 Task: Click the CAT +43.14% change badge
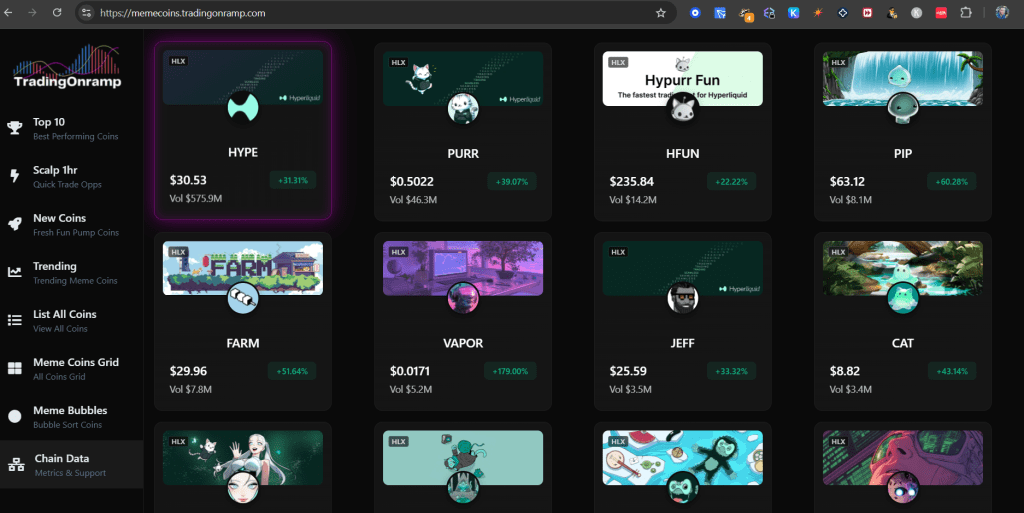click(952, 371)
